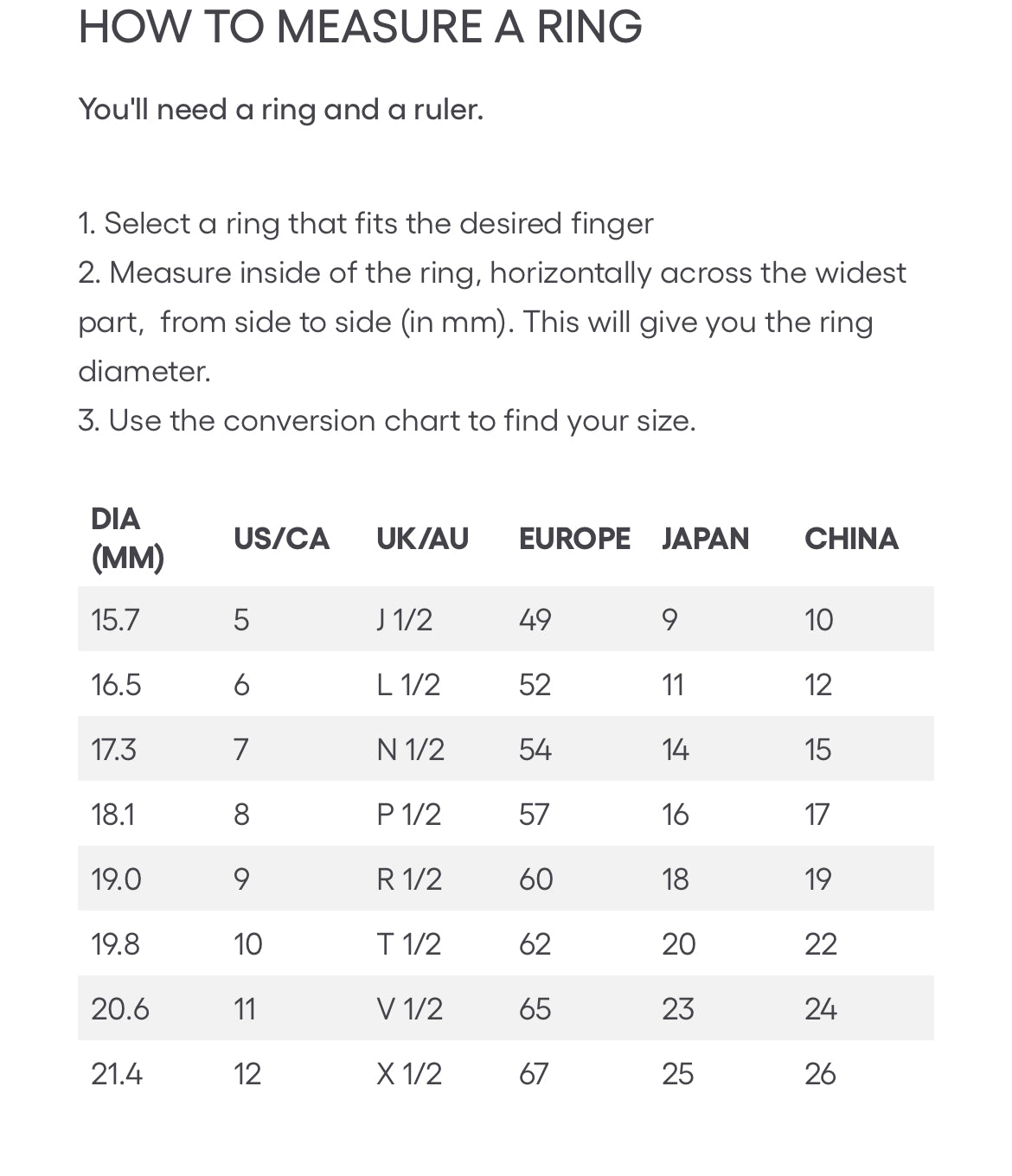This screenshot has height=1176, width=1012.
Task: Click the 21.4 diameter value
Action: pos(116,1074)
